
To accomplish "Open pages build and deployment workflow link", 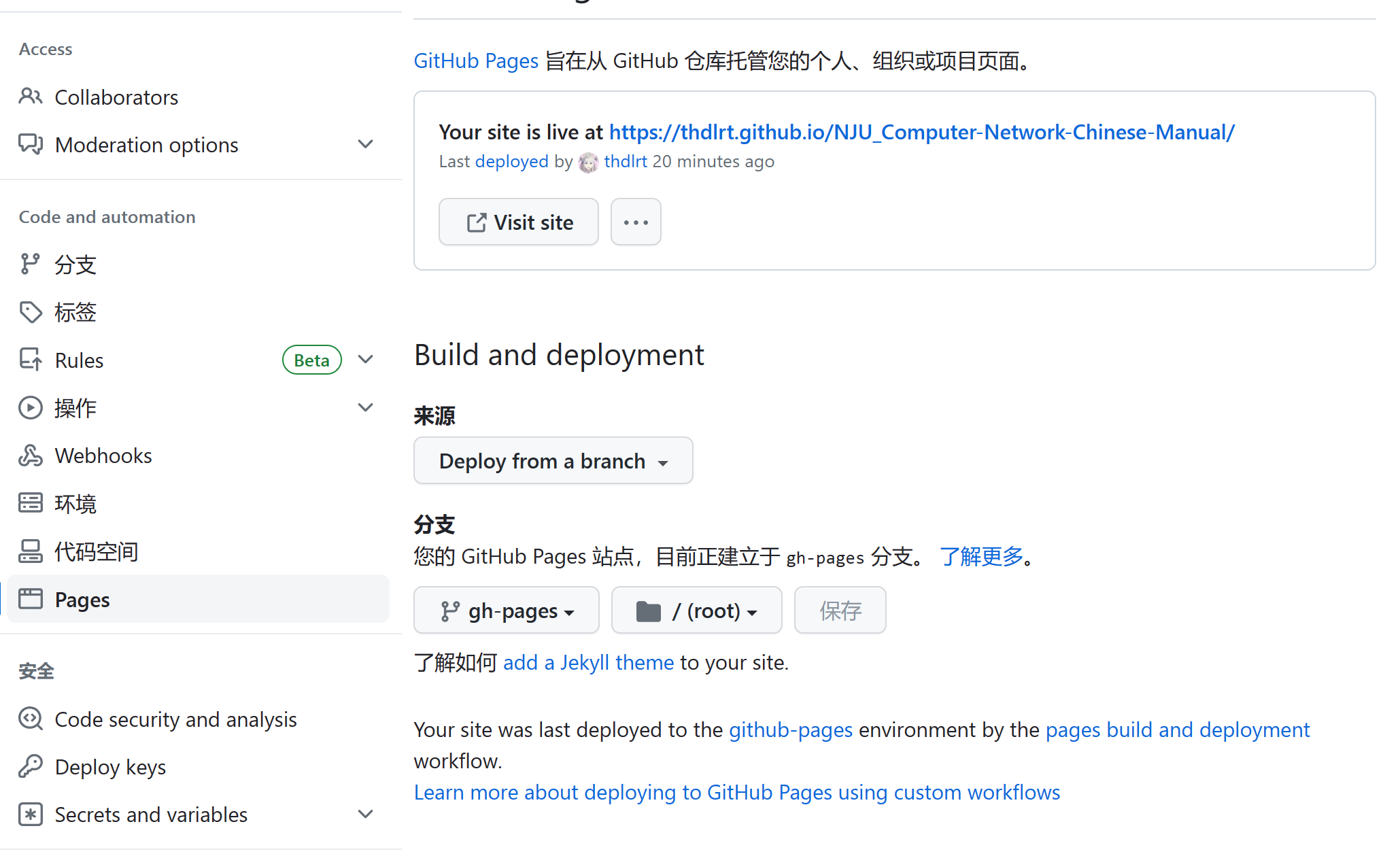I will [x=1178, y=730].
